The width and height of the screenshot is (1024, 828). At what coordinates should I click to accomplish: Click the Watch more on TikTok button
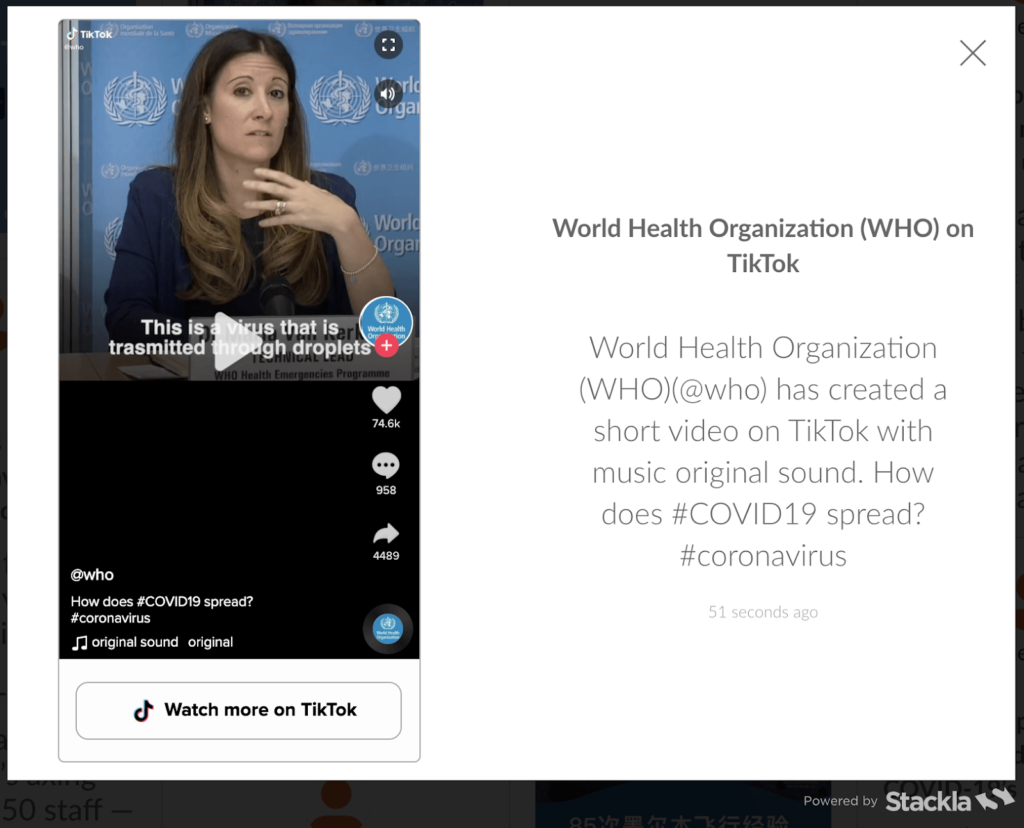[238, 710]
